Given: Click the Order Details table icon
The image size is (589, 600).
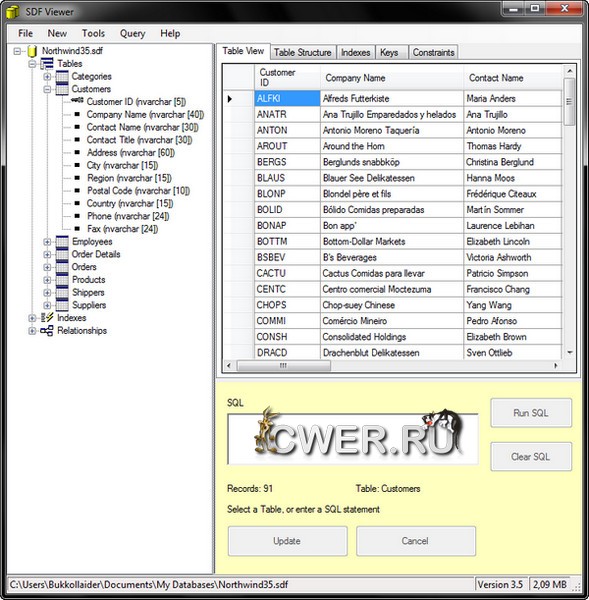Looking at the screenshot, I should point(62,254).
